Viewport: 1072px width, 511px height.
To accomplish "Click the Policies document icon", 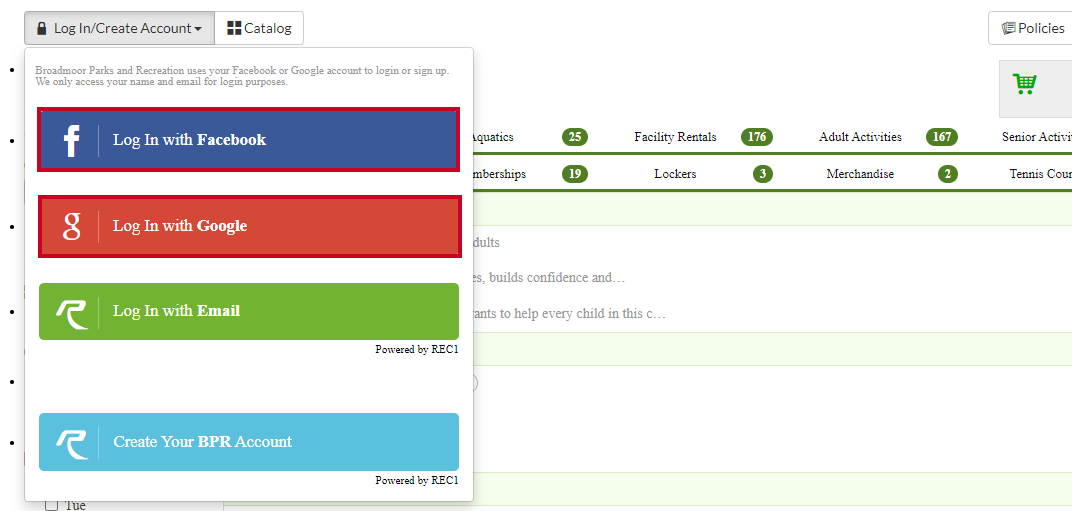I will pos(1008,28).
